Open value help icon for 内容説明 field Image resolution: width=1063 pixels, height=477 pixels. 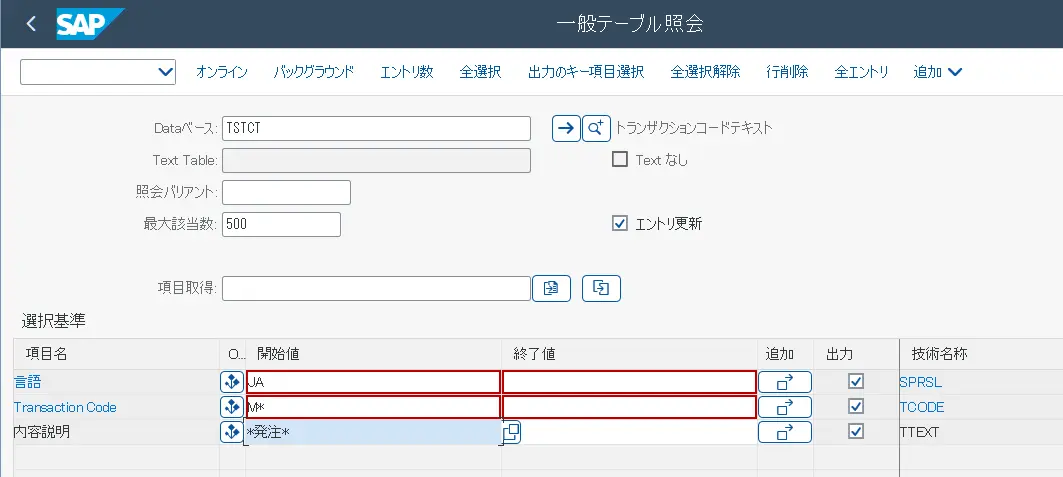(511, 432)
